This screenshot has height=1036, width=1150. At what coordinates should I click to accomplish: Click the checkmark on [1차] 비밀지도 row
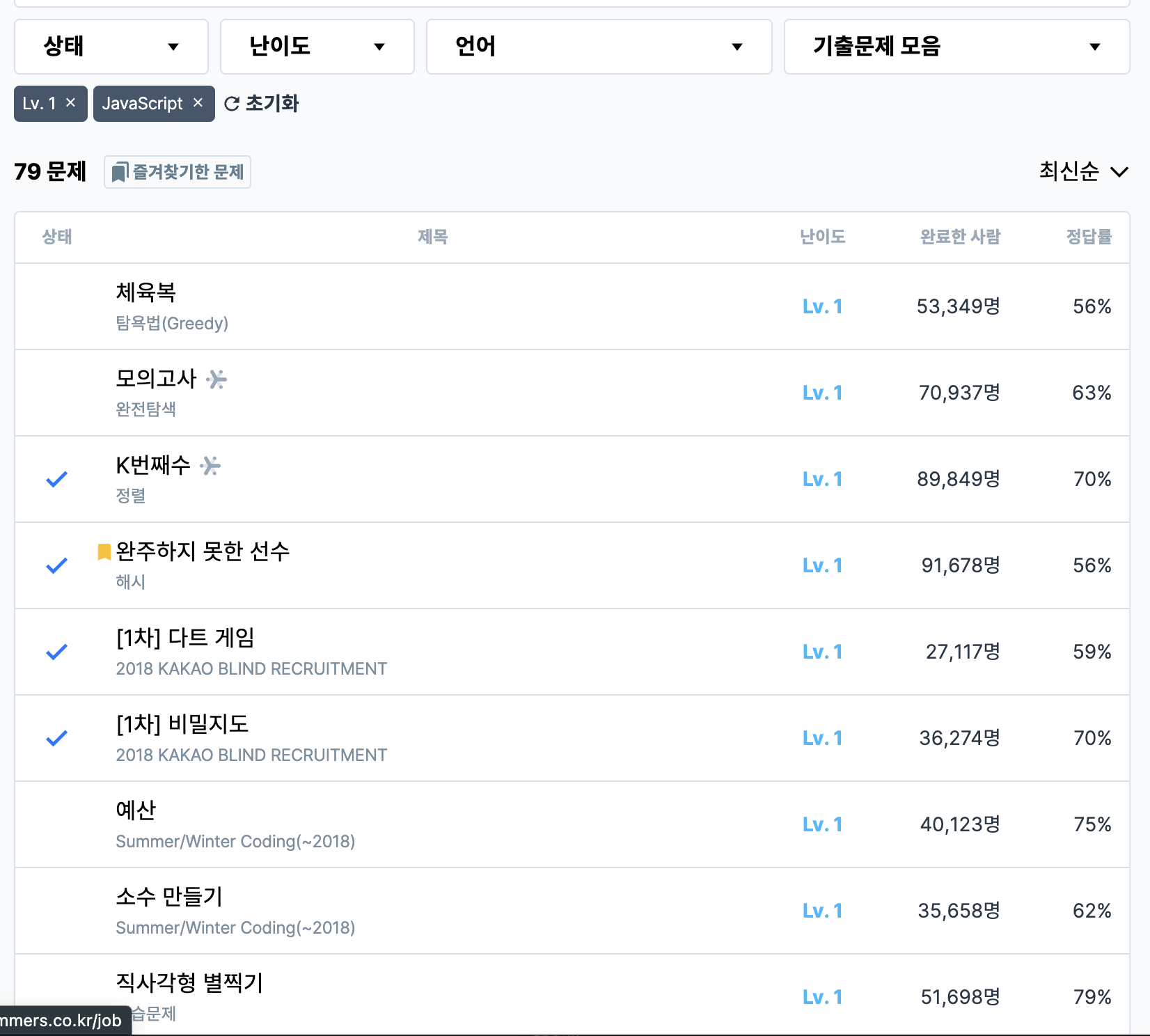pos(56,738)
